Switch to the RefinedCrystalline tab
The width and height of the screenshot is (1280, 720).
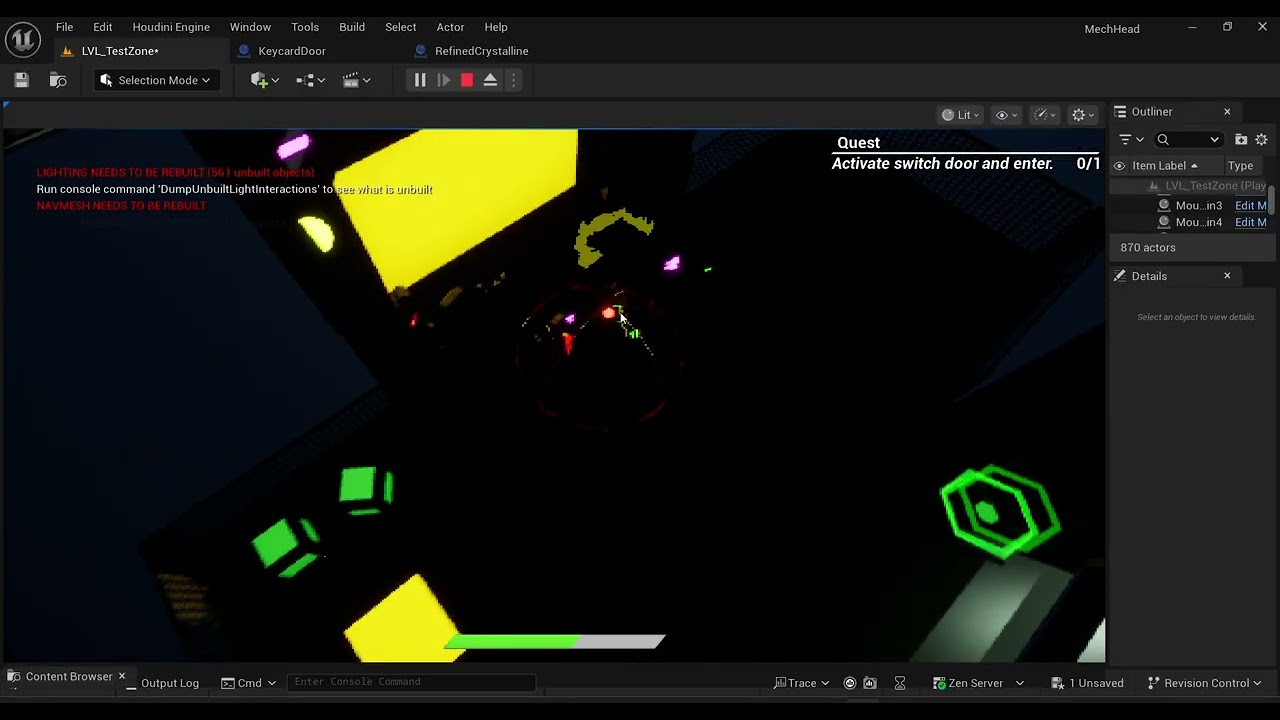482,51
